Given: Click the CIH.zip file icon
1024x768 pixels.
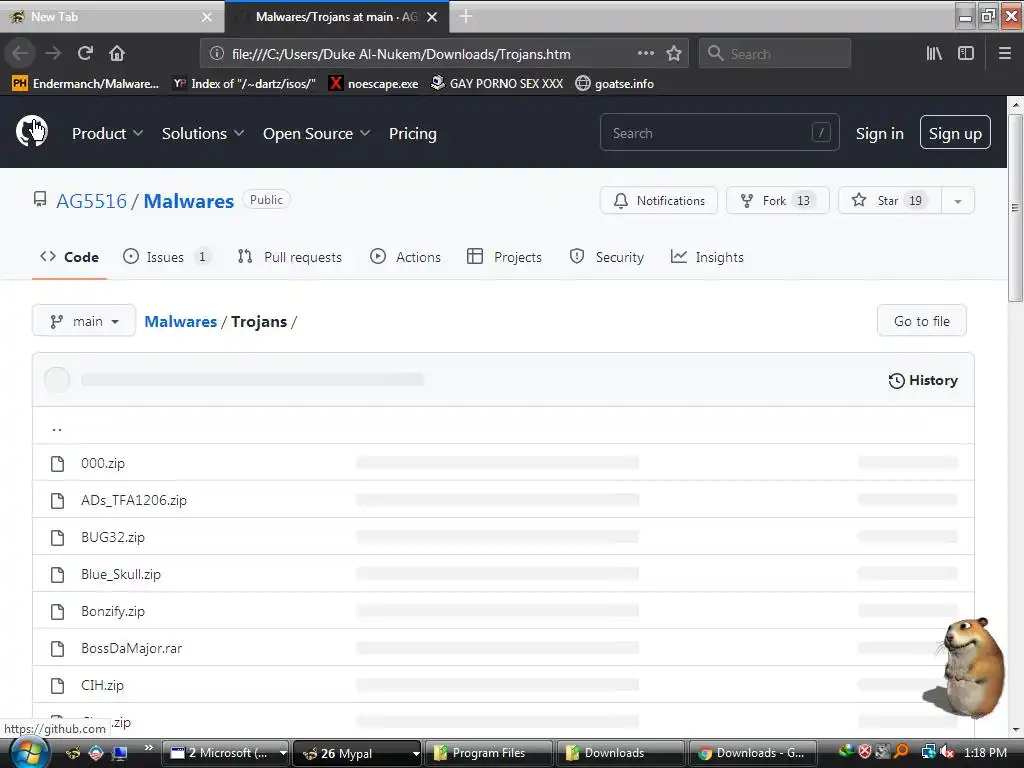Looking at the screenshot, I should pyautogui.click(x=57, y=686).
